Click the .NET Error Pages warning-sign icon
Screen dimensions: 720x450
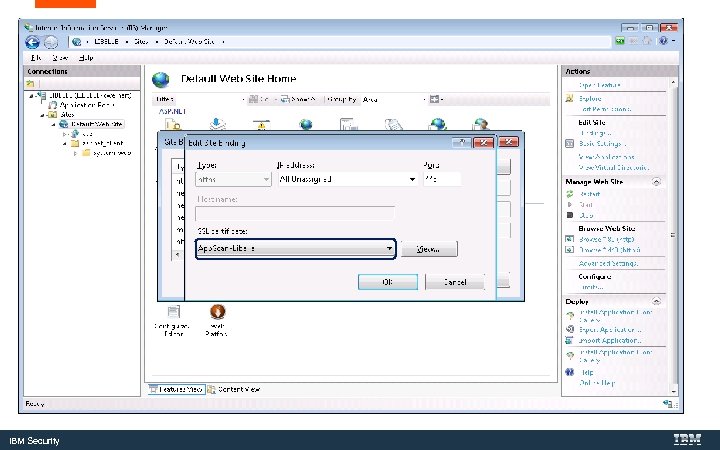click(x=261, y=125)
